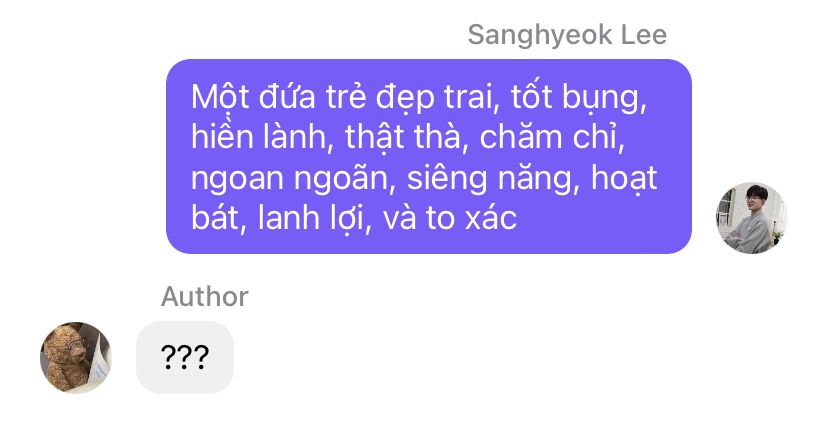Screen dimensions: 828x423
Task: Click the words 'đứa trẻ' in message
Action: pos(313,98)
